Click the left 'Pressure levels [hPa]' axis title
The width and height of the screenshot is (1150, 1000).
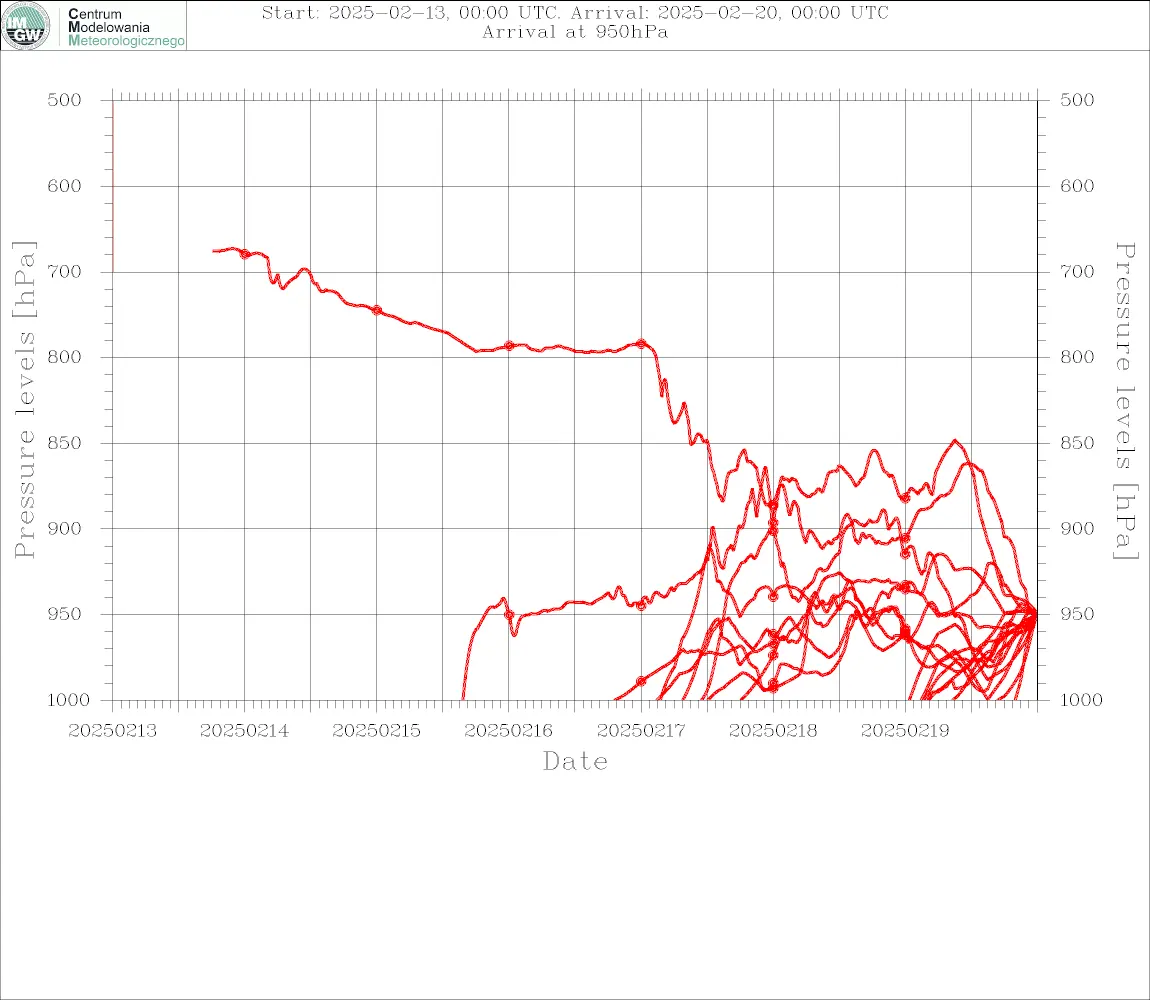coord(24,400)
